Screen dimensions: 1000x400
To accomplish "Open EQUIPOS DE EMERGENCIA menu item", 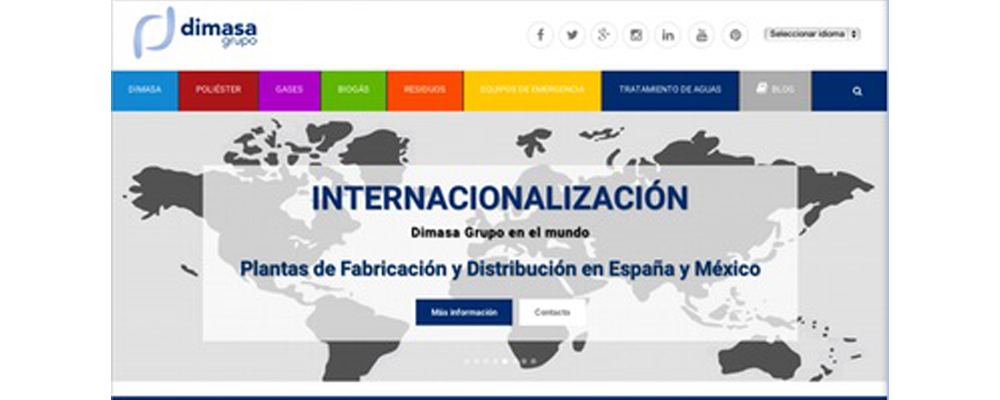I will coord(532,90).
